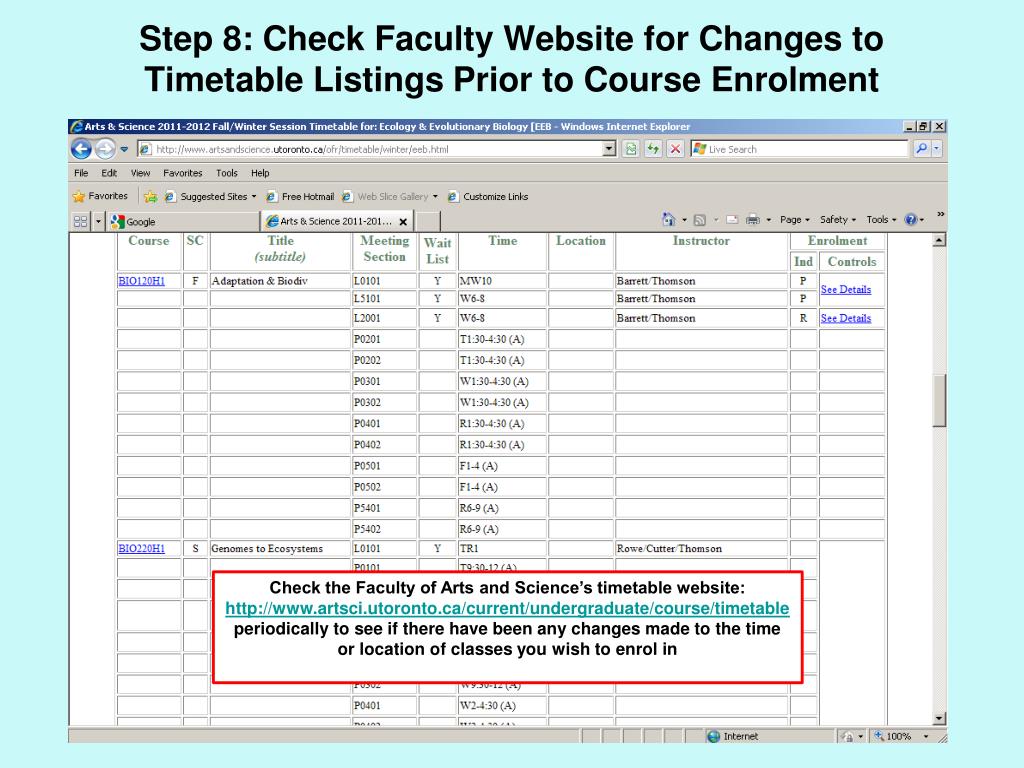This screenshot has height=768, width=1024.
Task: Click the Forward navigation arrow
Action: click(x=105, y=149)
